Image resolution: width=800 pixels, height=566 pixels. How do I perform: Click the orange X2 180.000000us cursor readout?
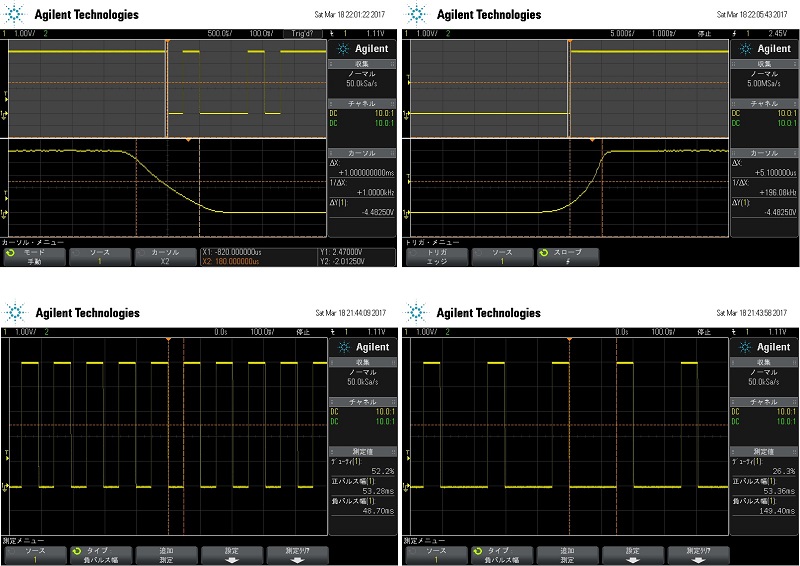tap(231, 261)
